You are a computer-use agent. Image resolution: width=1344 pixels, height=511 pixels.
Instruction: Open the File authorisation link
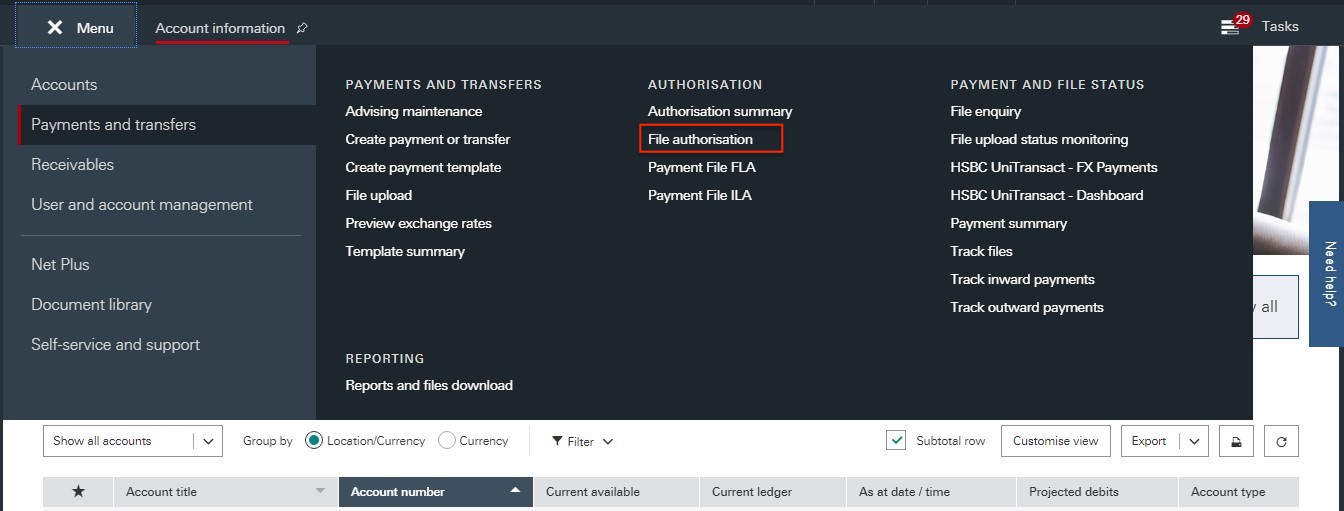click(x=700, y=139)
